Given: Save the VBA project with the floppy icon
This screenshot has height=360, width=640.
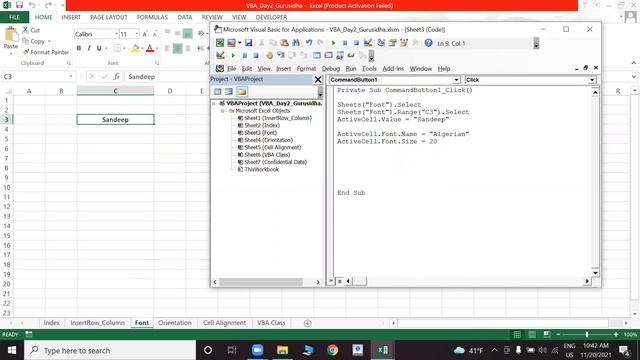Looking at the screenshot, I should click(x=248, y=43).
